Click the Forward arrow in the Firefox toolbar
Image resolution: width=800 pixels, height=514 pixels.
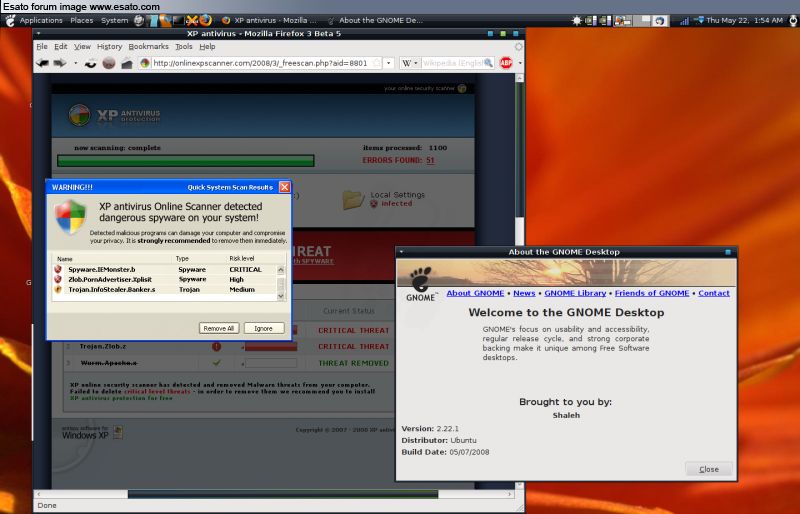pyautogui.click(x=60, y=63)
